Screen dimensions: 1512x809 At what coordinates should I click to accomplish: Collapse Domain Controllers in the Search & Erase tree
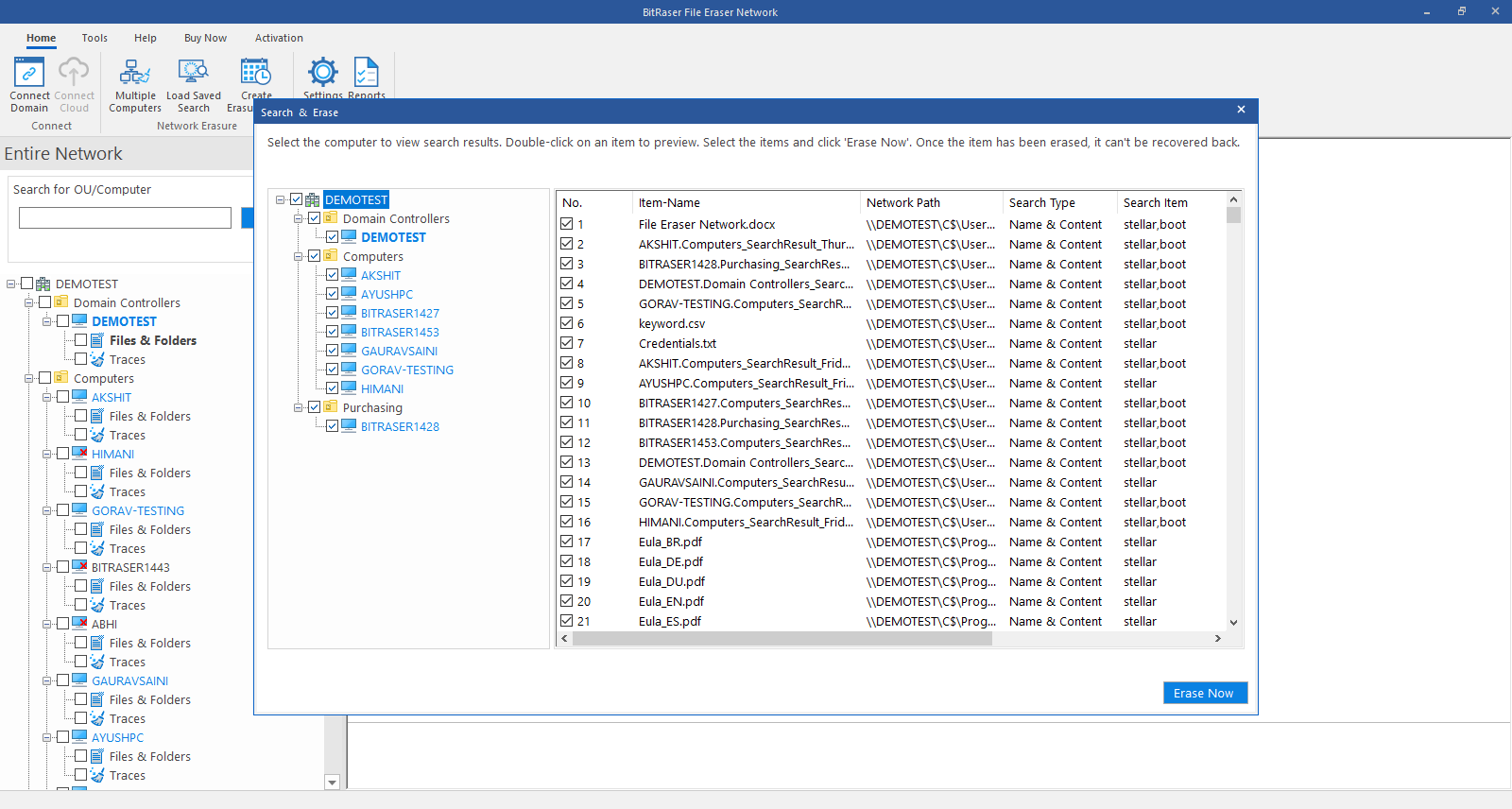[x=299, y=218]
